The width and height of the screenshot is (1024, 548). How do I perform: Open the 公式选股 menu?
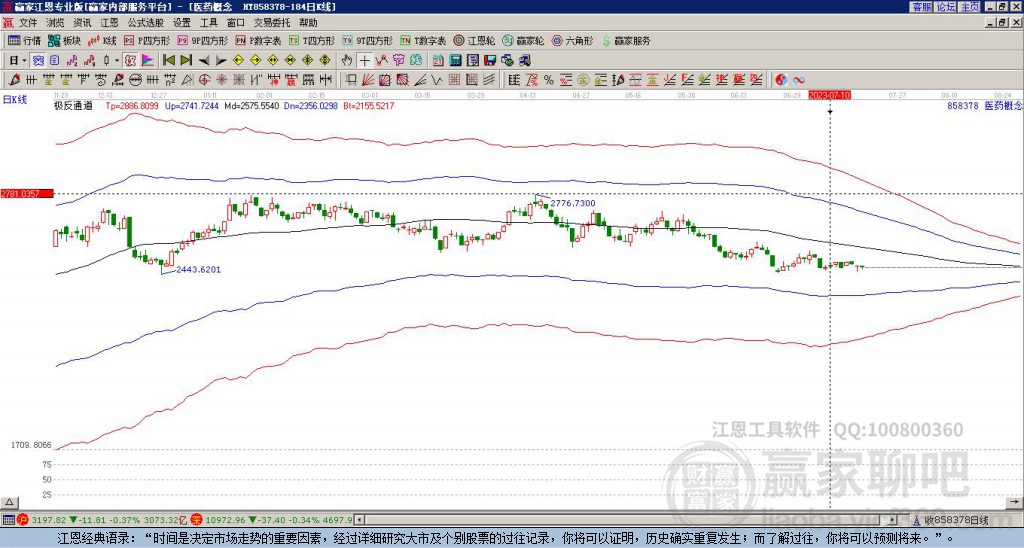coord(145,23)
